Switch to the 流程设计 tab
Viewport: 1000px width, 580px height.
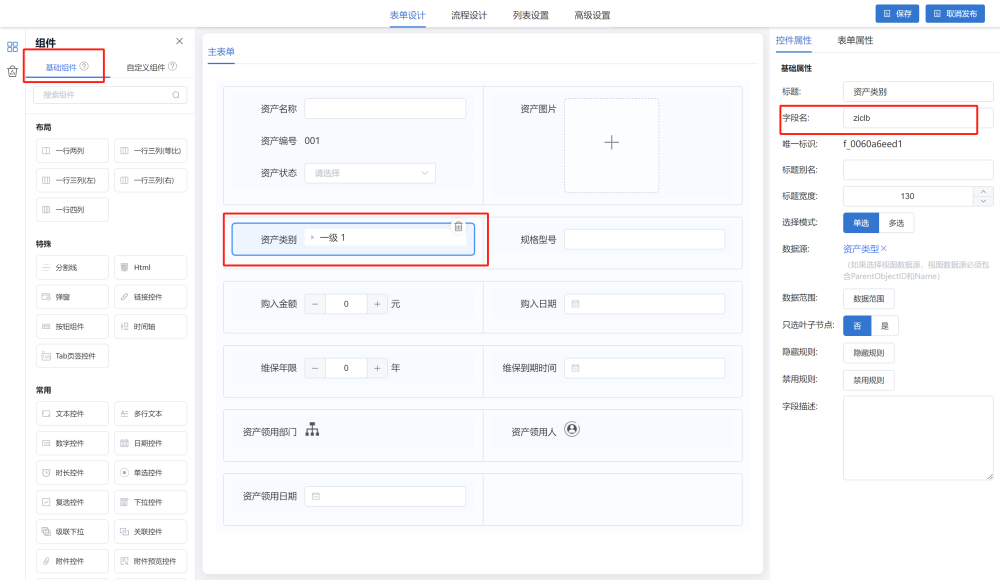coord(469,15)
